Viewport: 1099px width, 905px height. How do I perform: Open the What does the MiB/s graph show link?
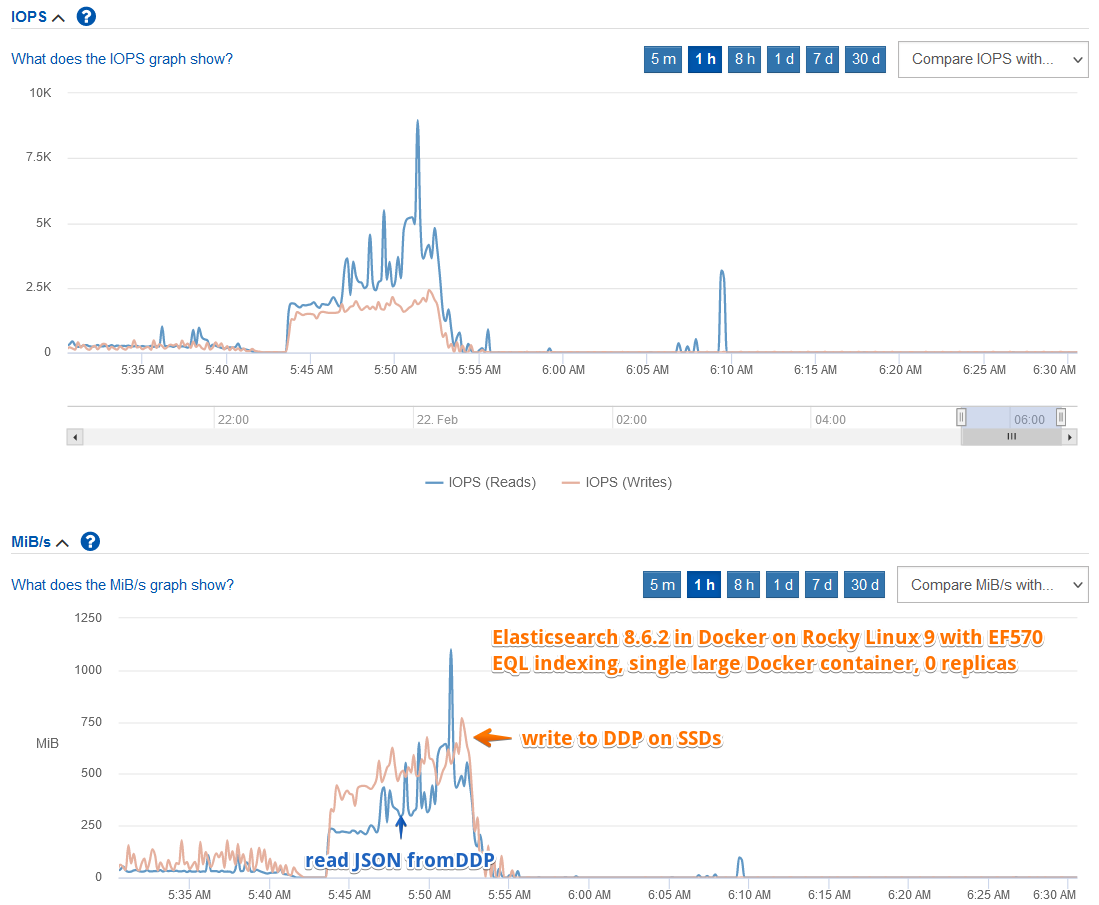coord(123,585)
